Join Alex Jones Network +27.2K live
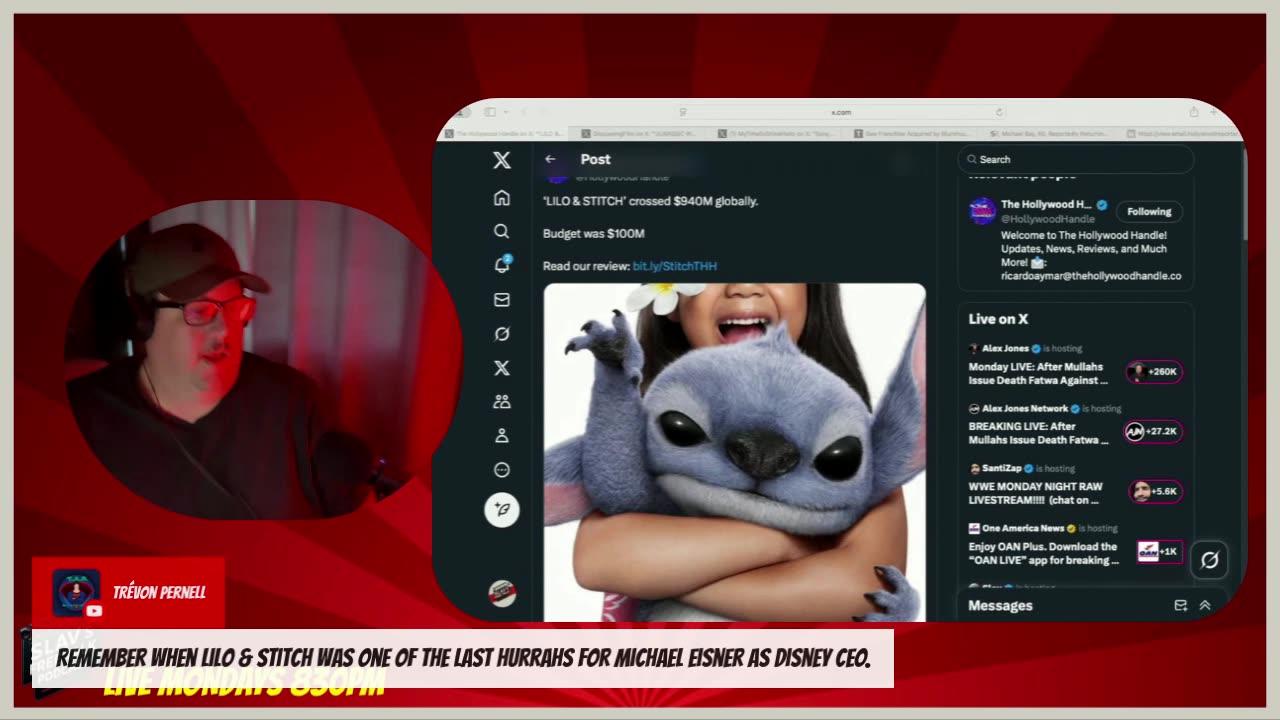 (1154, 431)
